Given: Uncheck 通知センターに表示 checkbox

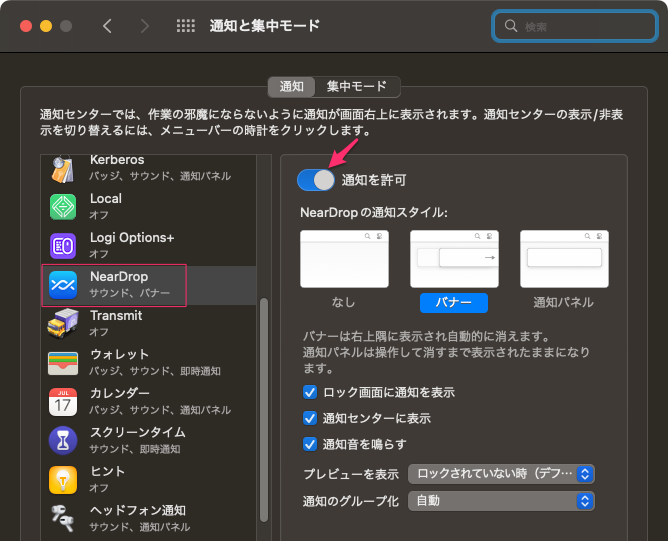Looking at the screenshot, I should tap(310, 418).
